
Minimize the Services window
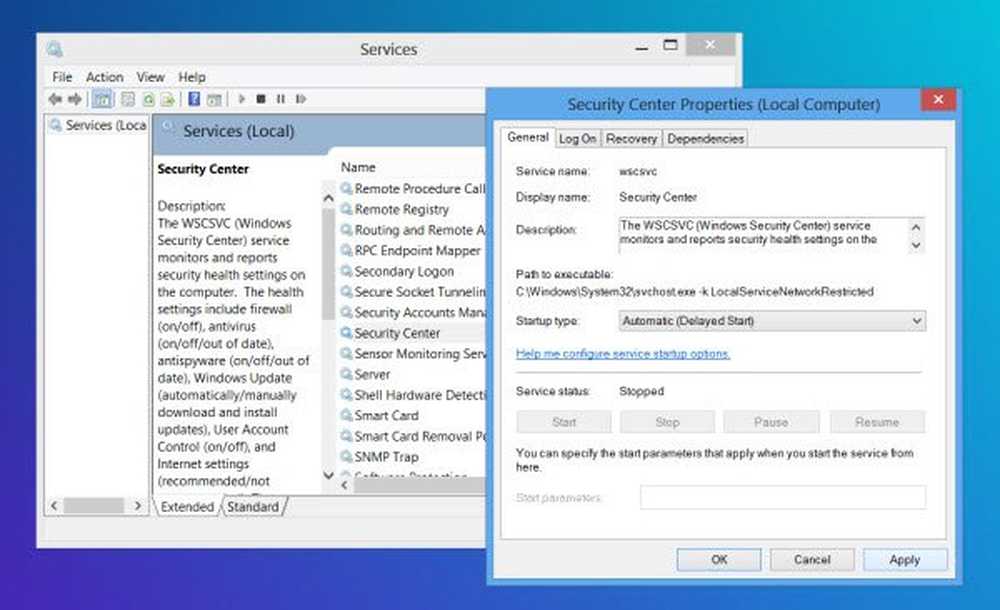(x=642, y=47)
